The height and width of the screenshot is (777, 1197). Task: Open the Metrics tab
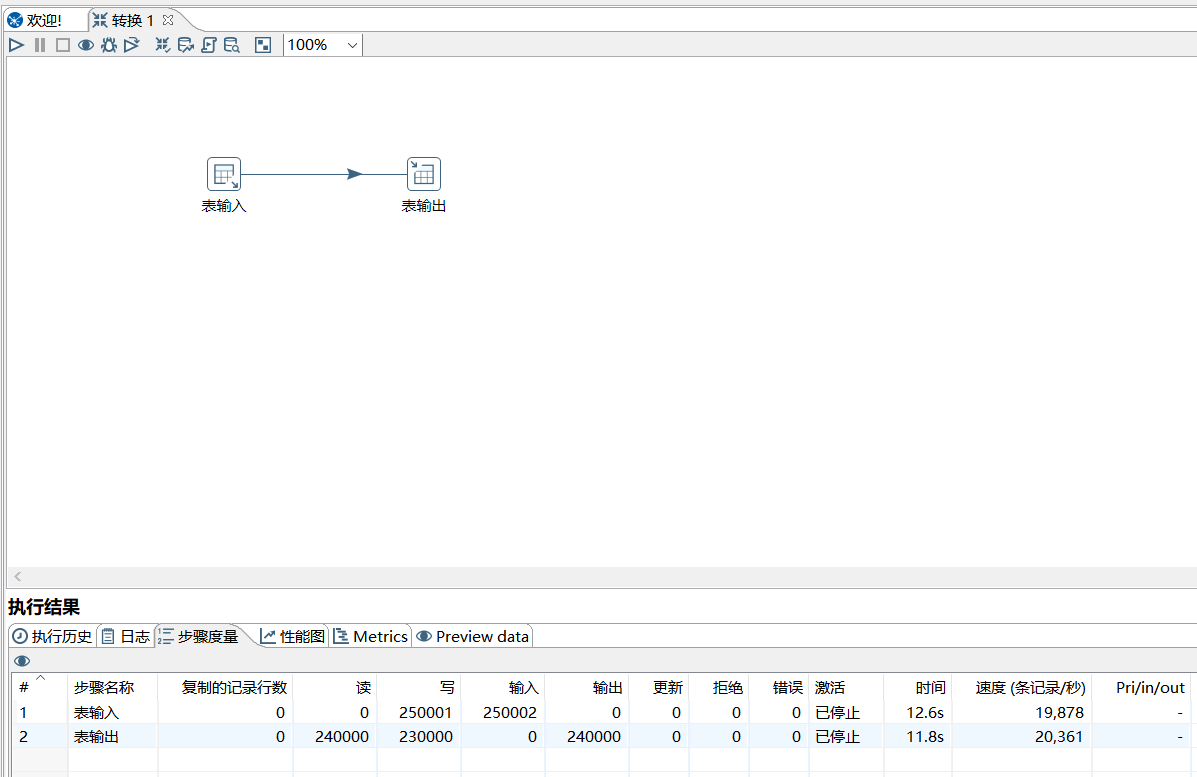[371, 637]
